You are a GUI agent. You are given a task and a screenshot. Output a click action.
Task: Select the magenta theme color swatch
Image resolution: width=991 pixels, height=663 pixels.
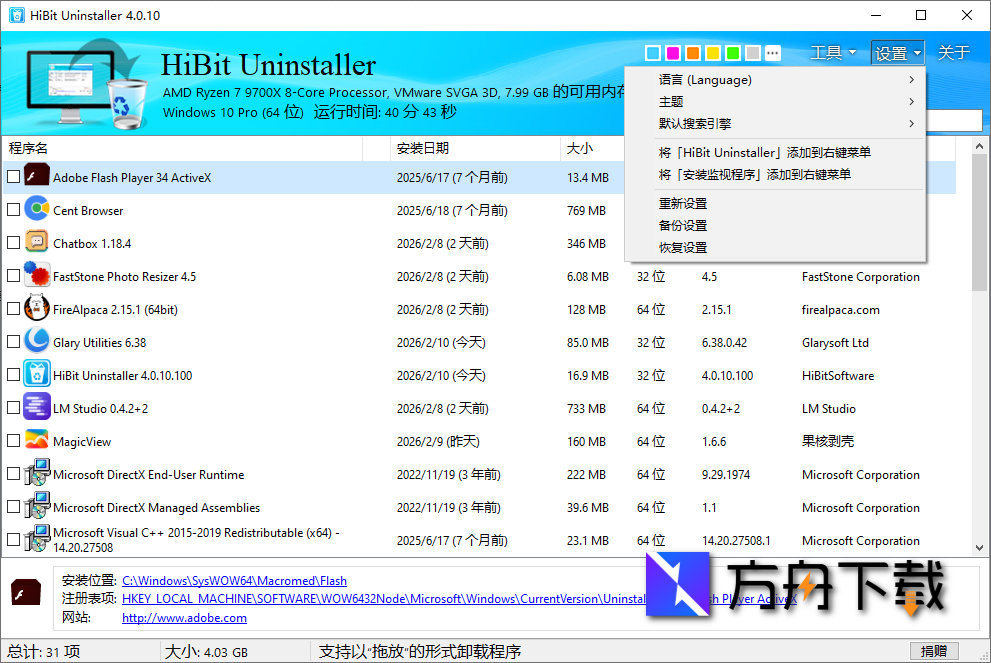pyautogui.click(x=672, y=51)
